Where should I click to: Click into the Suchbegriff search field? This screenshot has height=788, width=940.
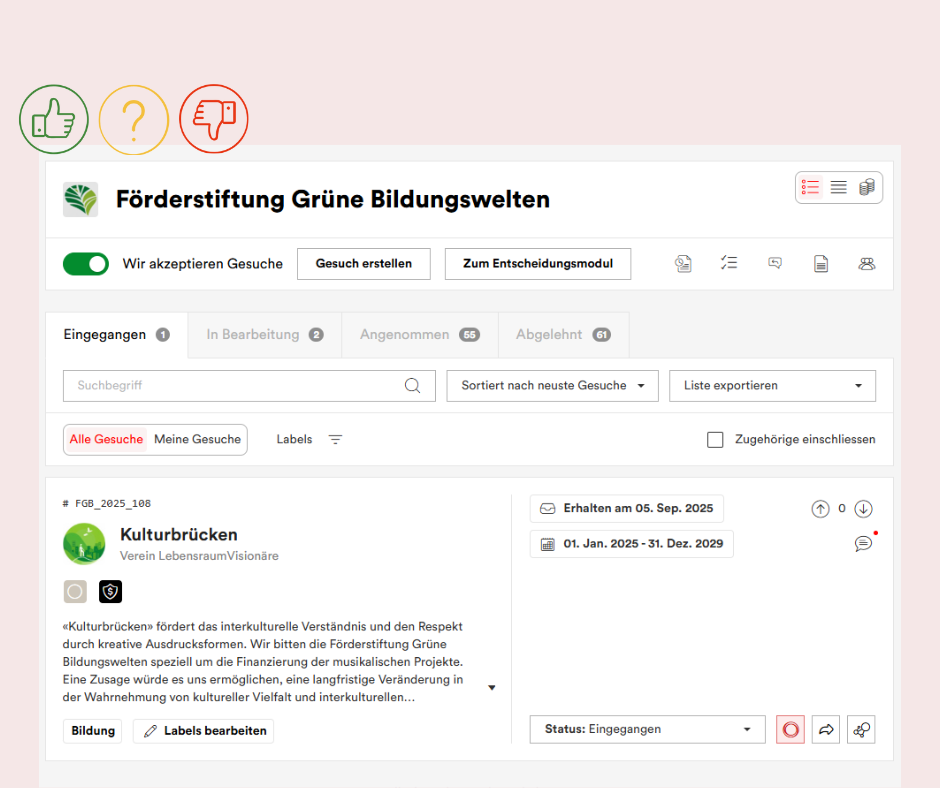tap(235, 386)
